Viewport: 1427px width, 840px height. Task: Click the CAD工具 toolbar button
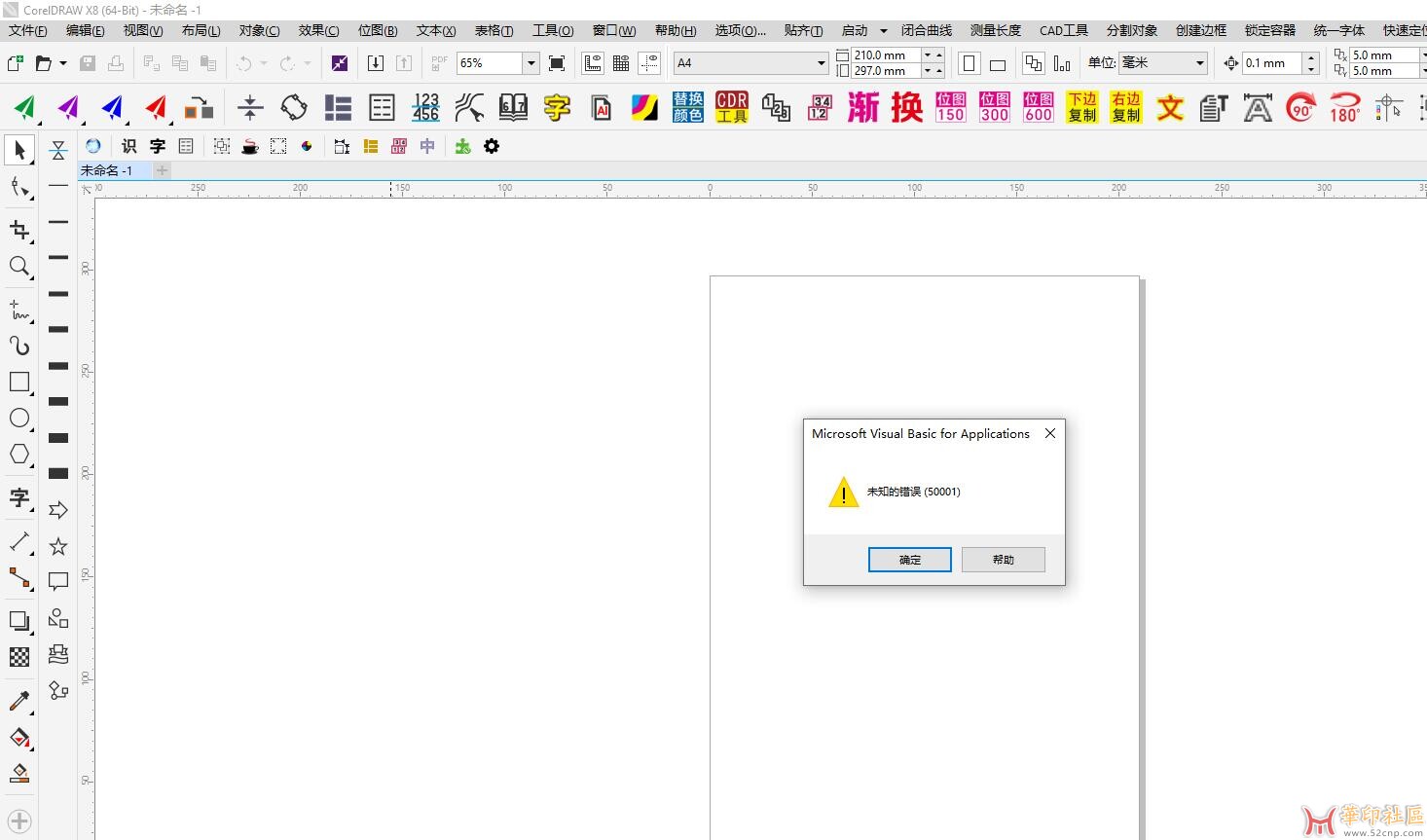pos(1064,31)
